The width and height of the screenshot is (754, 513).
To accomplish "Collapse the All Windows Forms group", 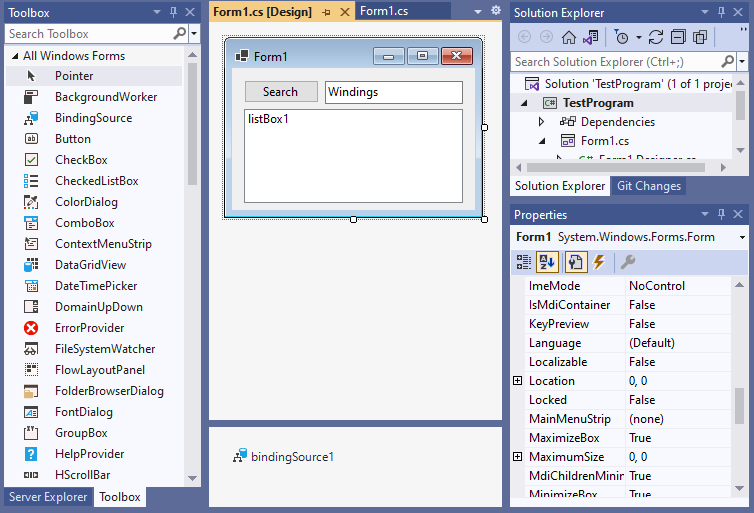I will (15, 56).
